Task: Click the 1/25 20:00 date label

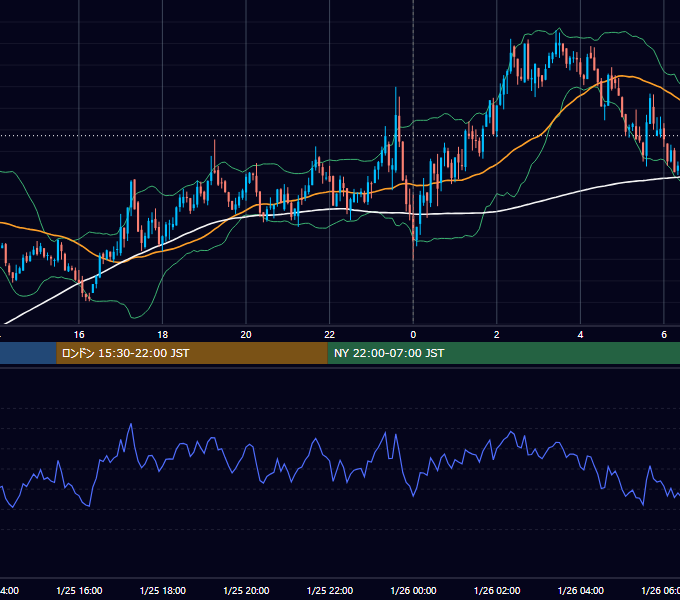Action: point(246,591)
